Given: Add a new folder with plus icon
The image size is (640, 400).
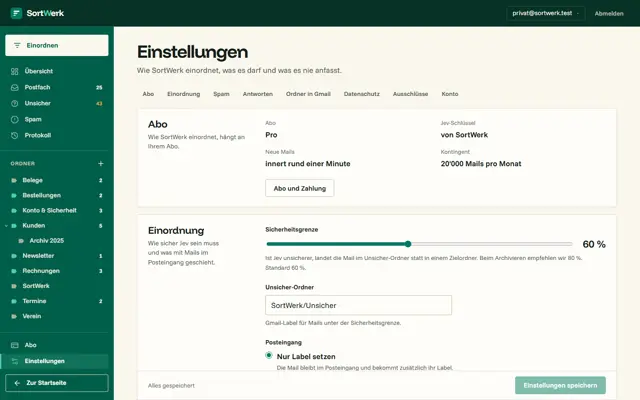Looking at the screenshot, I should pos(100,164).
